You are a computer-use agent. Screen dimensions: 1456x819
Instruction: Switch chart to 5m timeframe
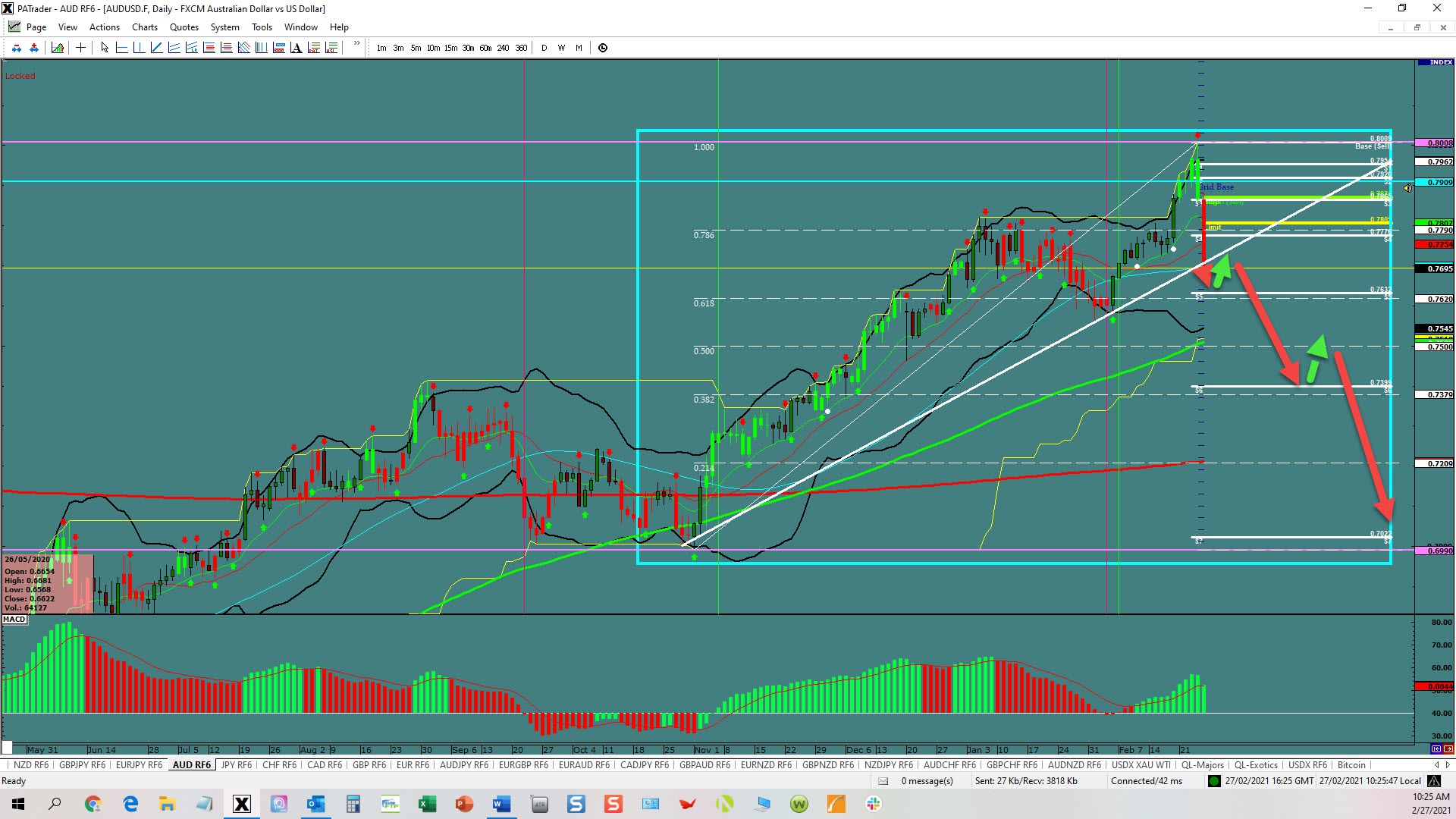point(416,48)
